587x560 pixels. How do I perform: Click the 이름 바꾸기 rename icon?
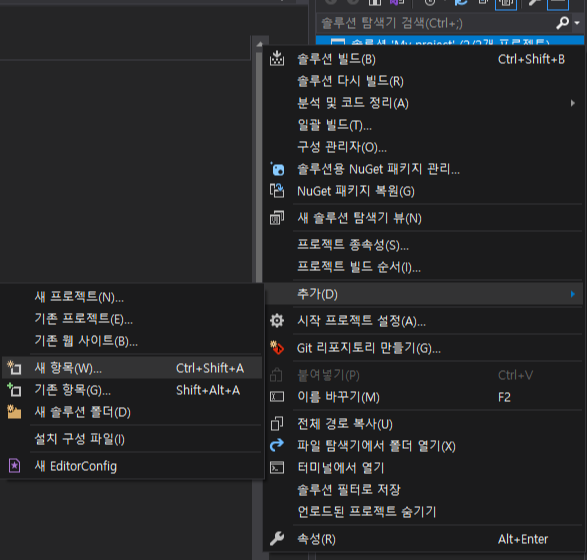pos(277,397)
